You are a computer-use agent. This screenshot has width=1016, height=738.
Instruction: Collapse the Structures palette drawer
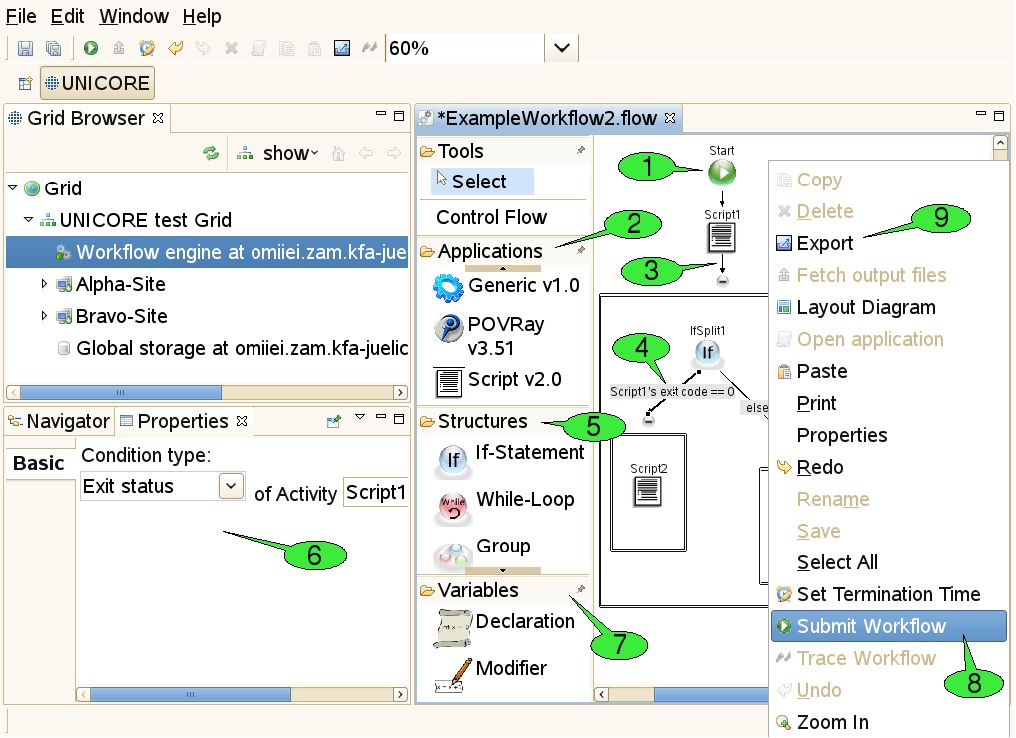[x=482, y=421]
